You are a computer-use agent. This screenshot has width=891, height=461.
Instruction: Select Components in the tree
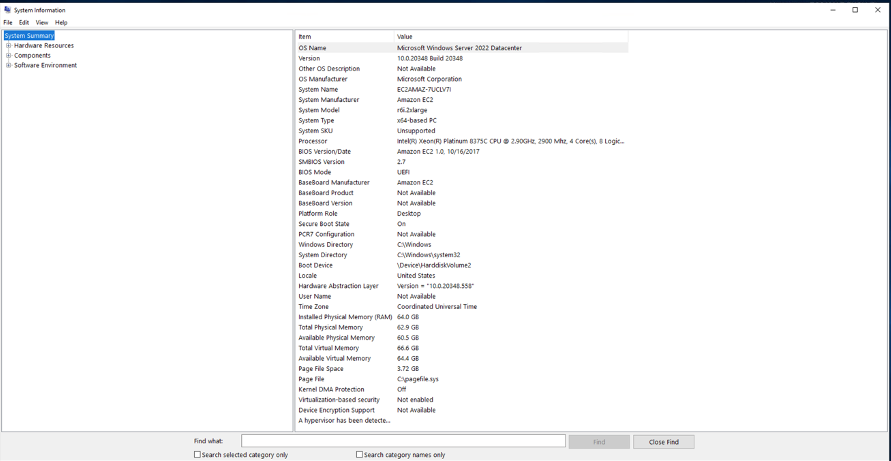[x=32, y=56]
